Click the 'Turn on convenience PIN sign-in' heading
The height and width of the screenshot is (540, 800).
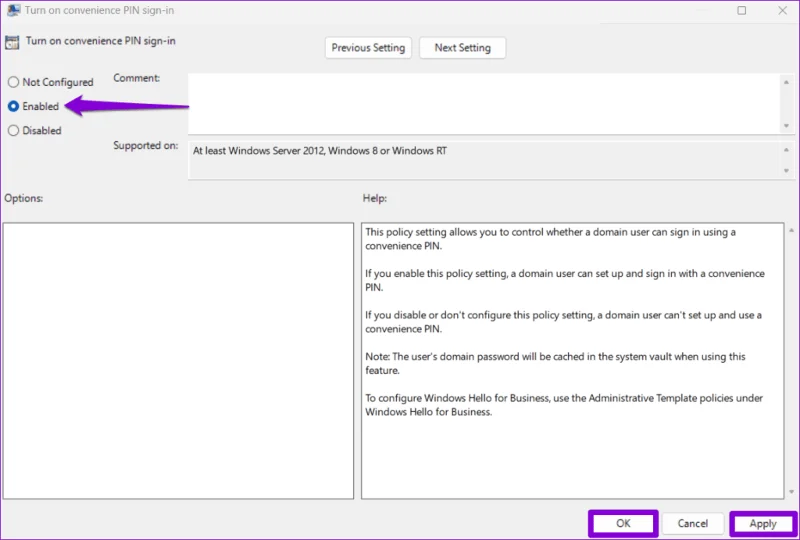point(101,41)
